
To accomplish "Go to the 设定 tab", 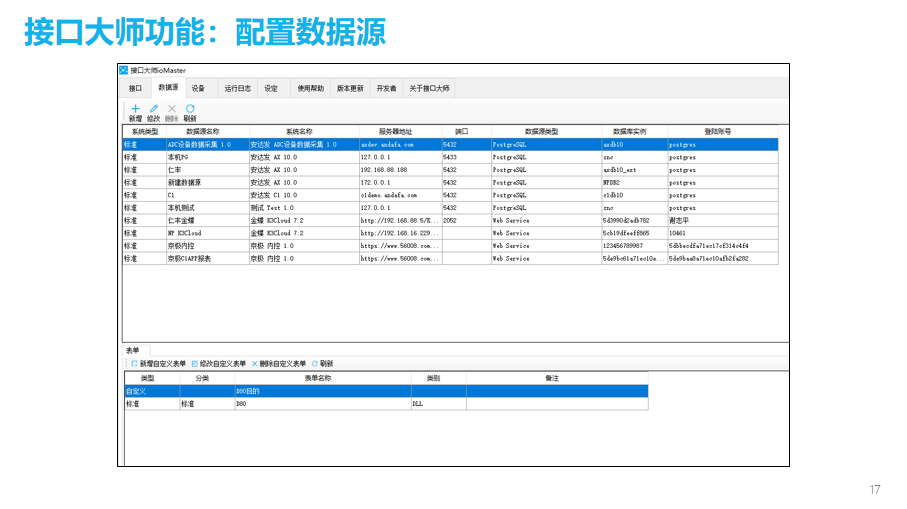I will [271, 88].
